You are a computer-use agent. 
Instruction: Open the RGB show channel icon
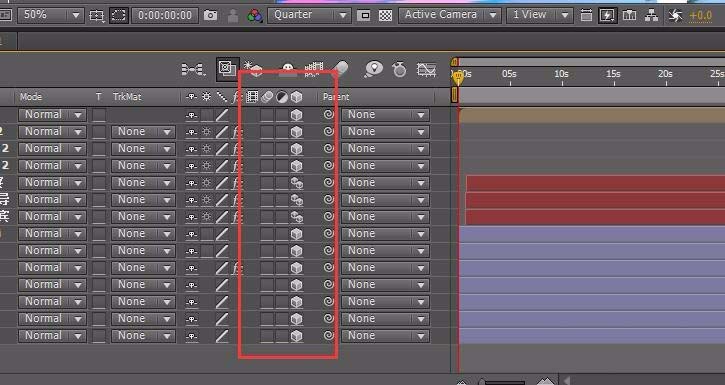(254, 16)
